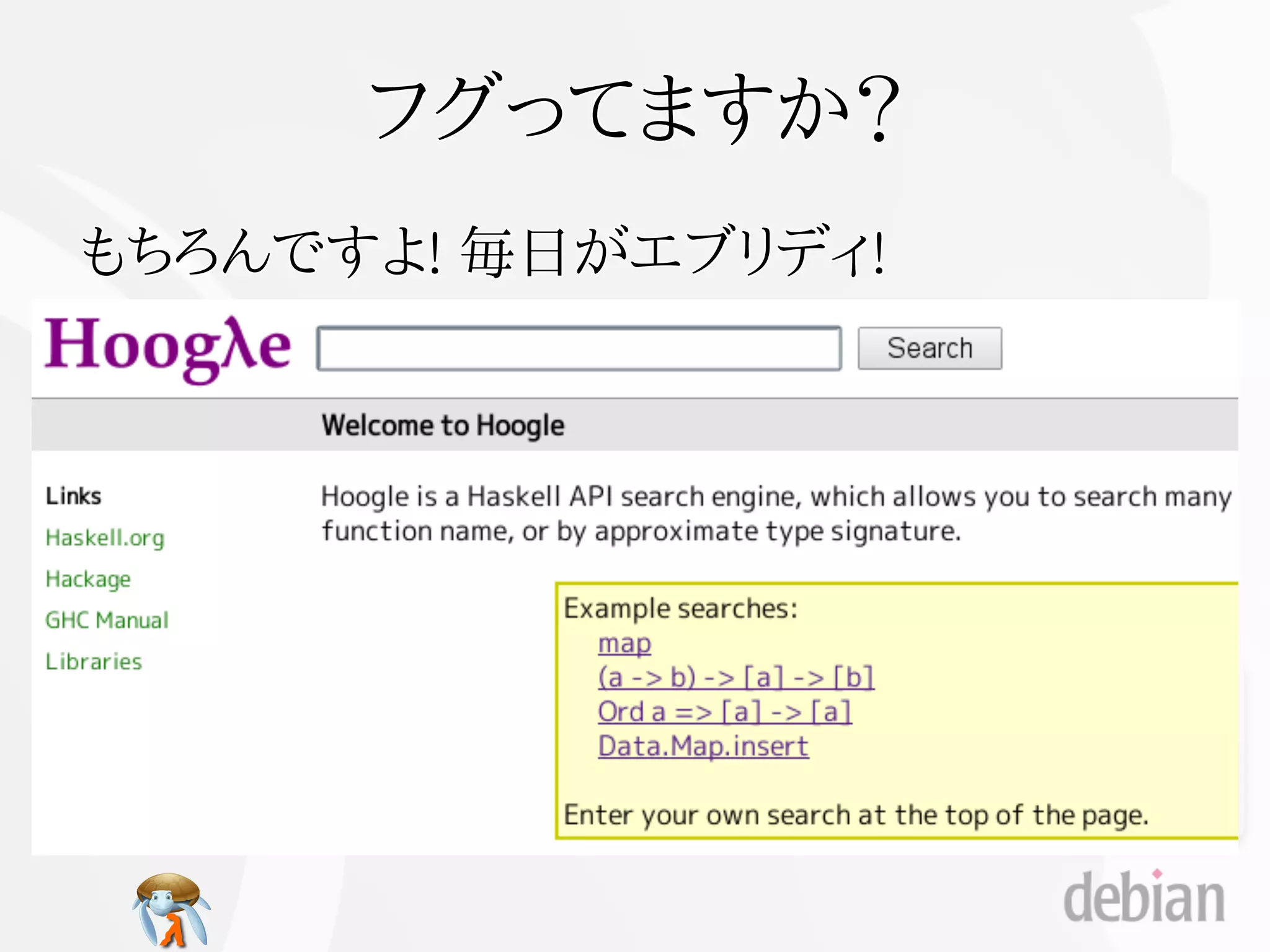Open the Hackage link
This screenshot has height=952, width=1270.
(88, 579)
